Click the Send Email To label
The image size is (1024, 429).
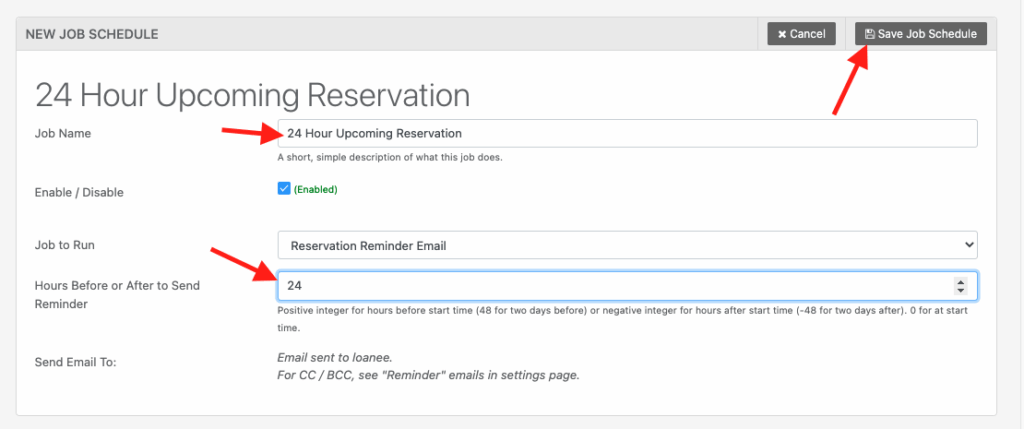[76, 361]
